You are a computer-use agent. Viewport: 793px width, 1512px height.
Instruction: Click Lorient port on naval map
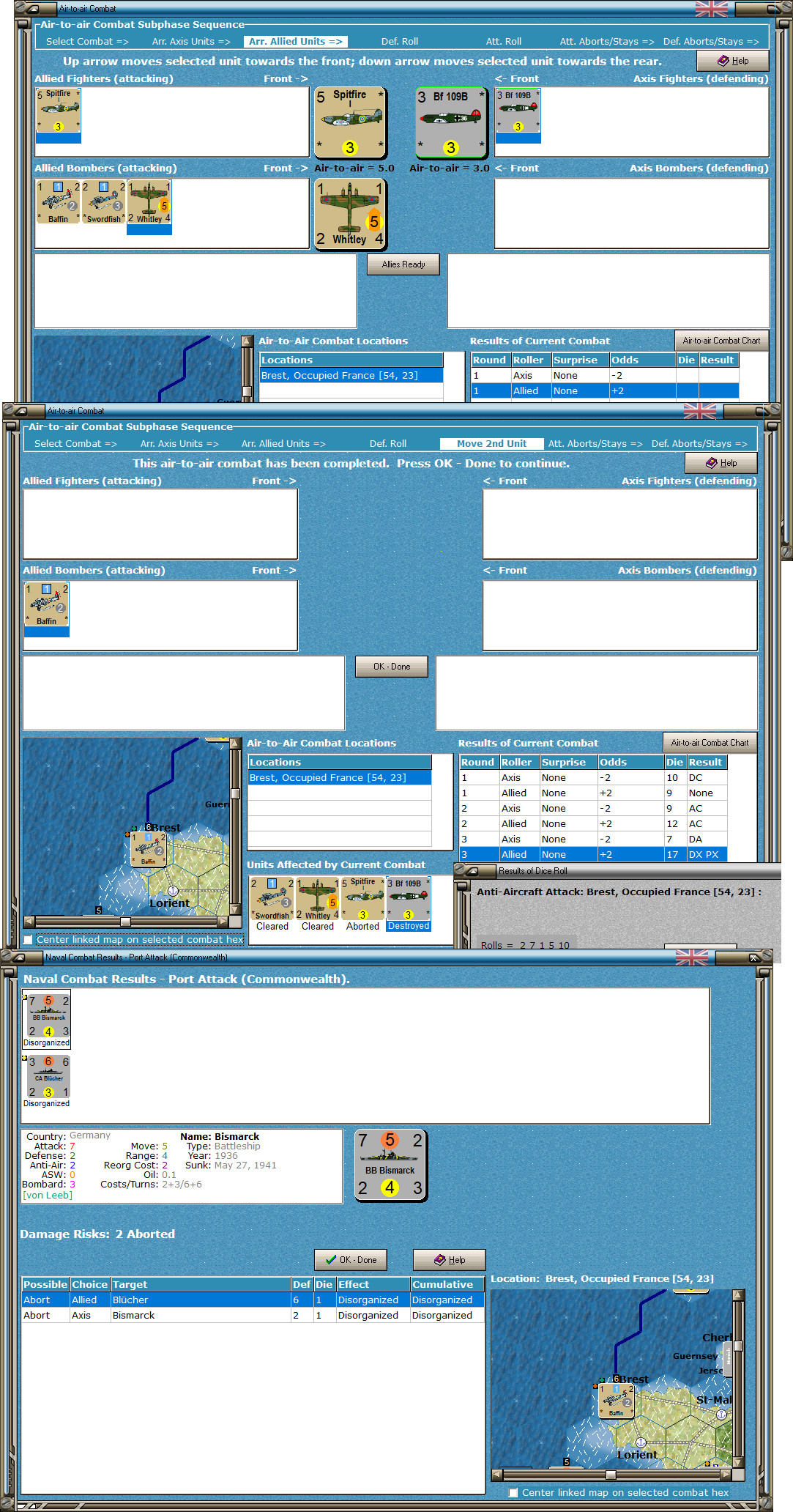coord(641,1442)
